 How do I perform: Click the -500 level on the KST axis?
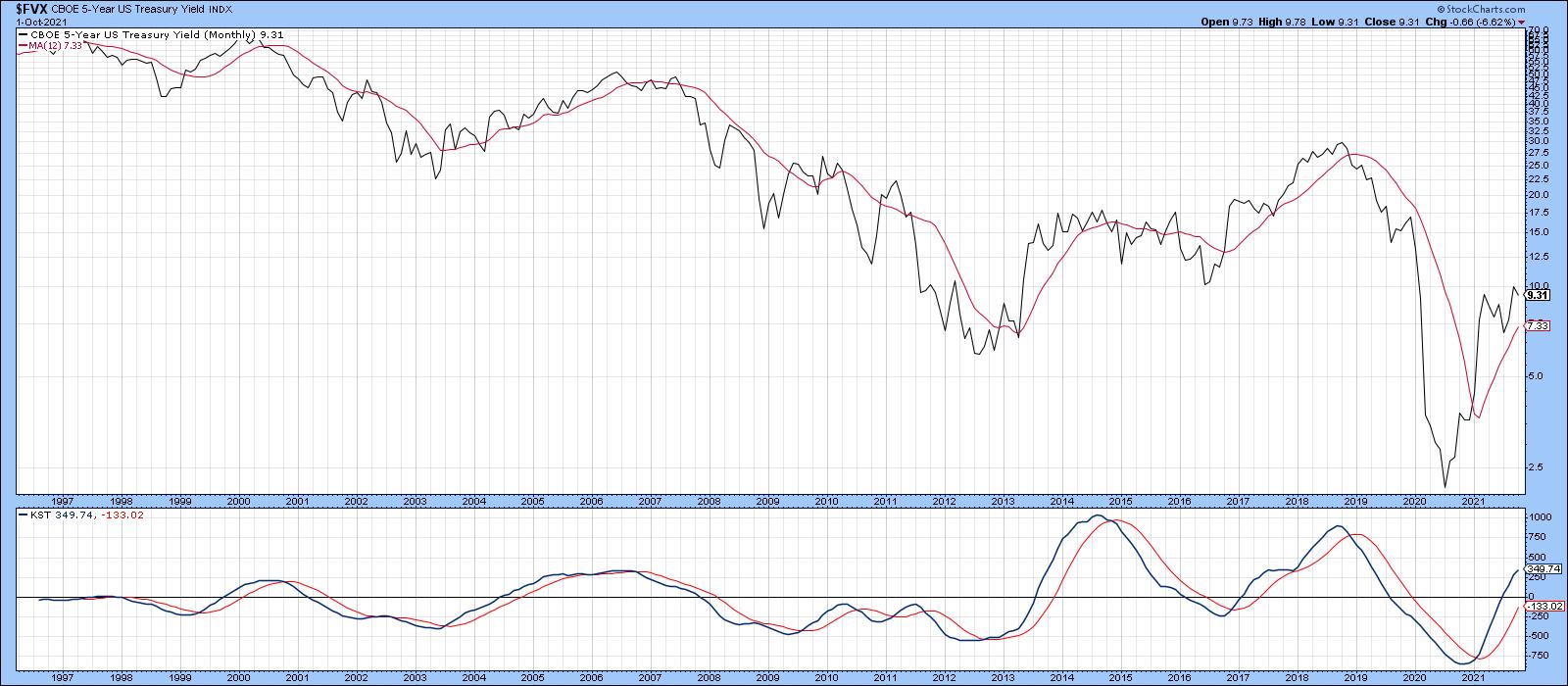click(x=1540, y=635)
